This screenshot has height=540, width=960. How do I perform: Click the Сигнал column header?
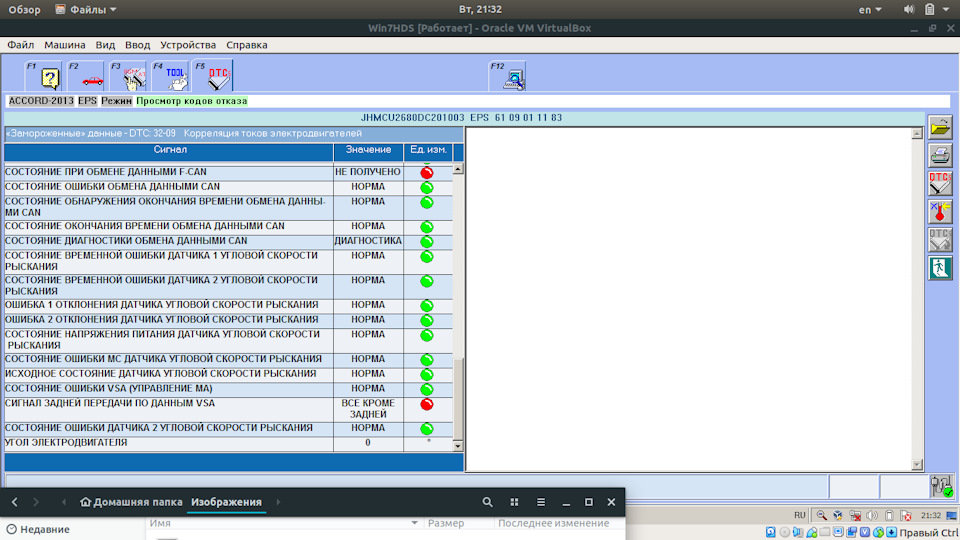(170, 150)
